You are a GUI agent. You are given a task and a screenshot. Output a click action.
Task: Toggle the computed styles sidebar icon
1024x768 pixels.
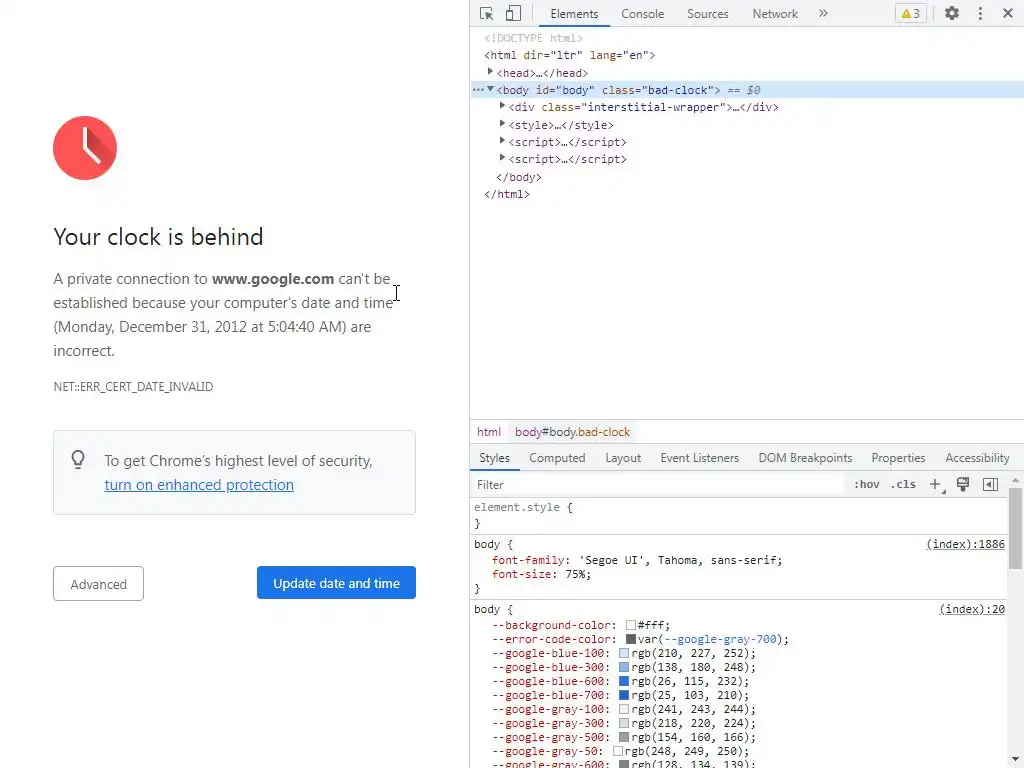click(x=990, y=485)
